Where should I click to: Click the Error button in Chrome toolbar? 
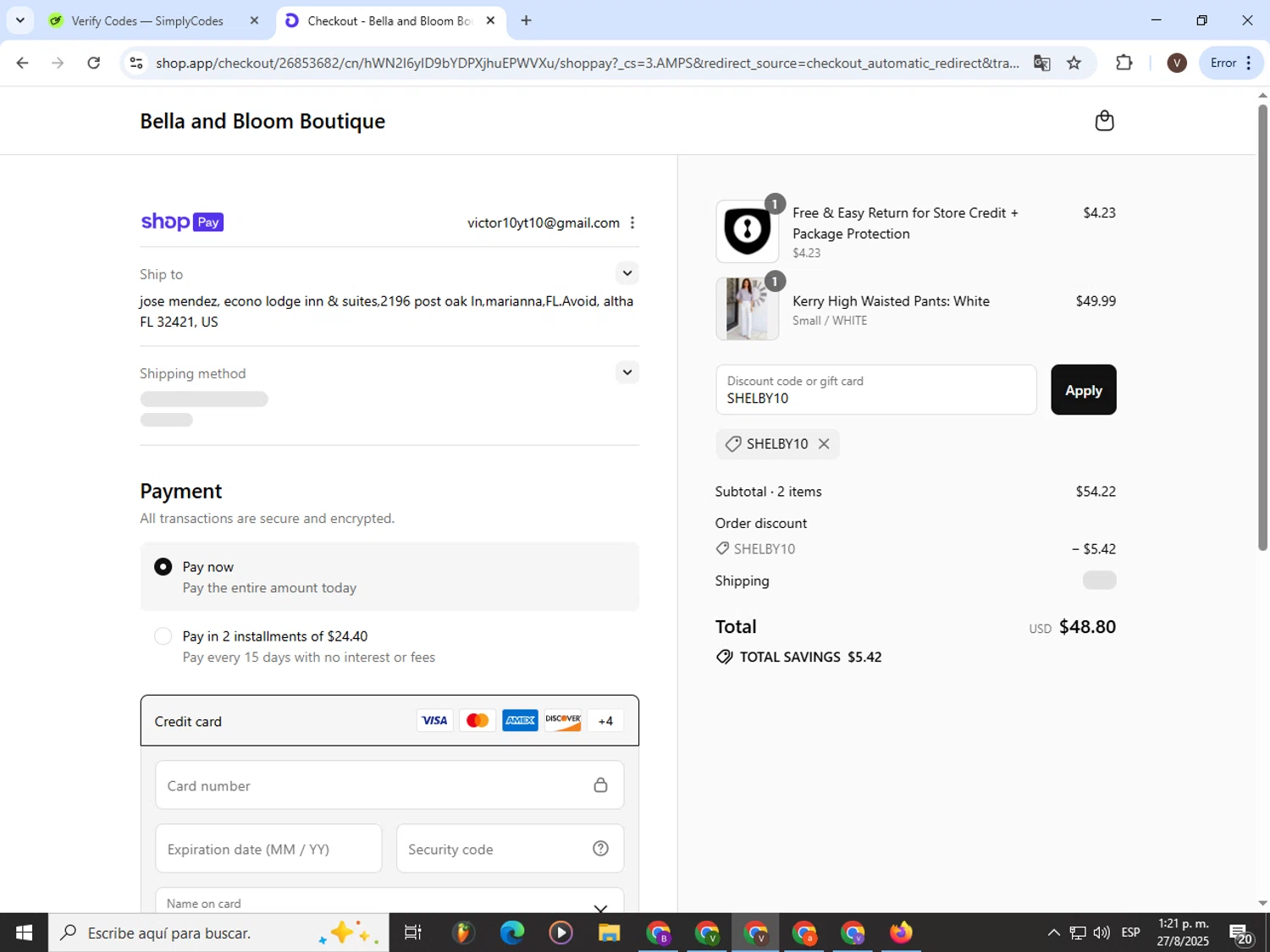[x=1232, y=63]
